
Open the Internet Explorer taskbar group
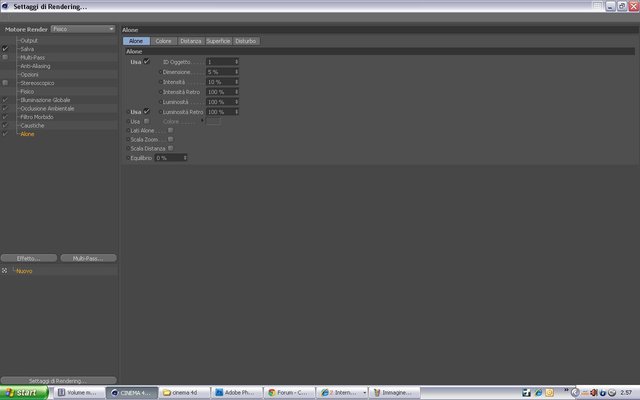pyautogui.click(x=342, y=393)
